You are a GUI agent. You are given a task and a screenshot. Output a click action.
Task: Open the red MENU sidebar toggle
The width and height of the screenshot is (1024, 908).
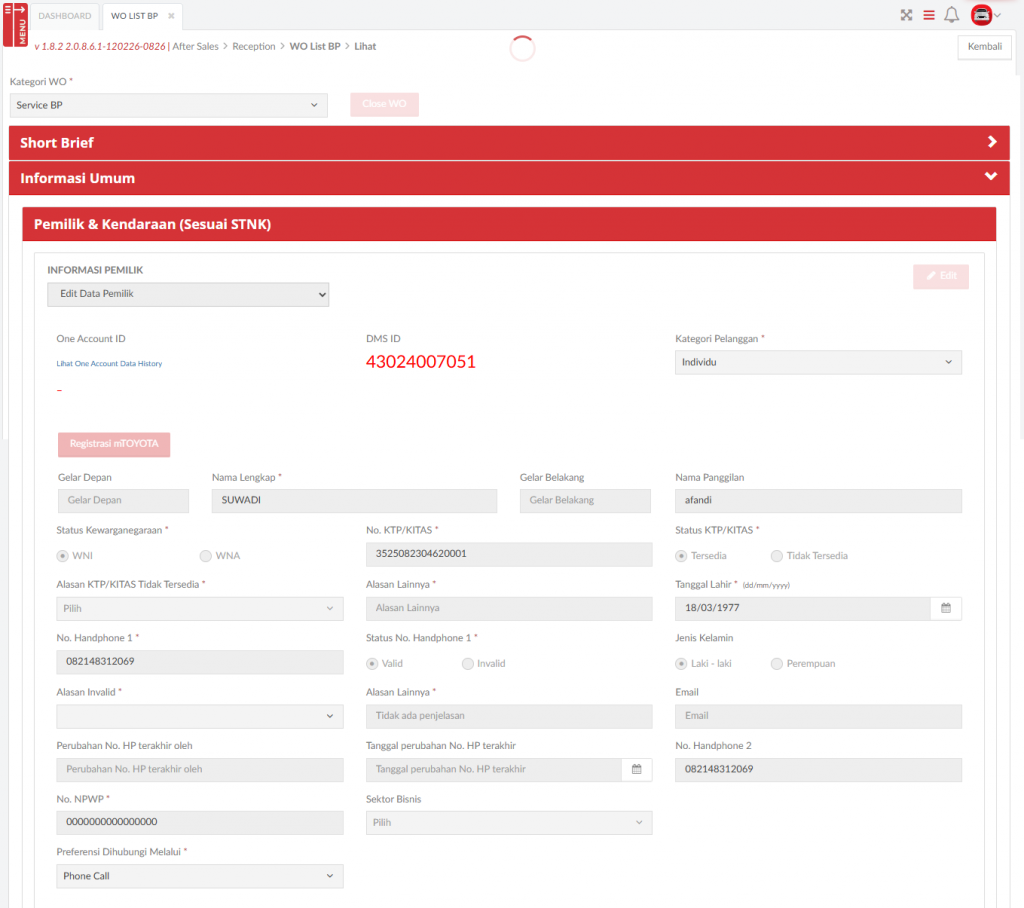point(15,24)
